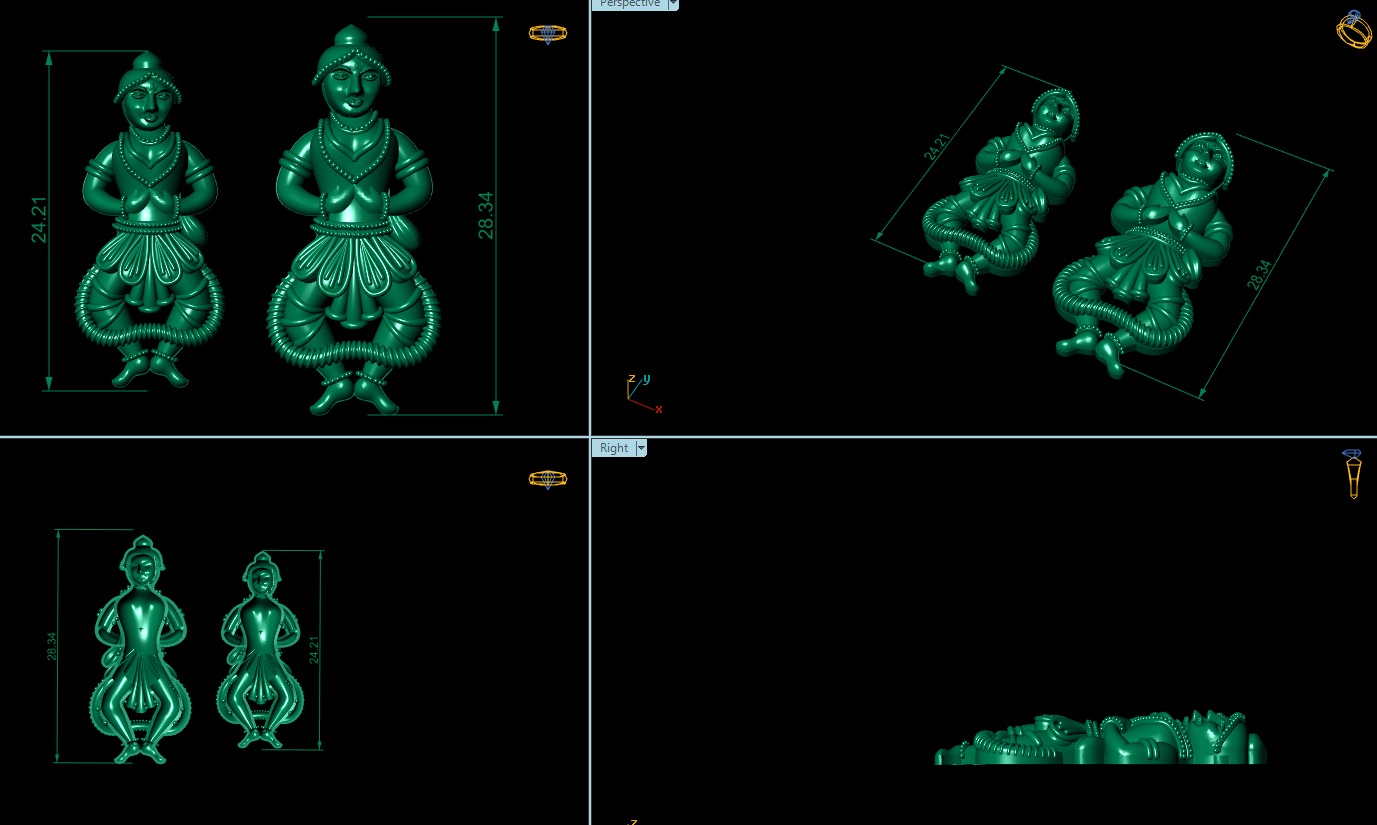
Task: Click the side-profile ring icon in the Right viewport
Action: (1353, 474)
